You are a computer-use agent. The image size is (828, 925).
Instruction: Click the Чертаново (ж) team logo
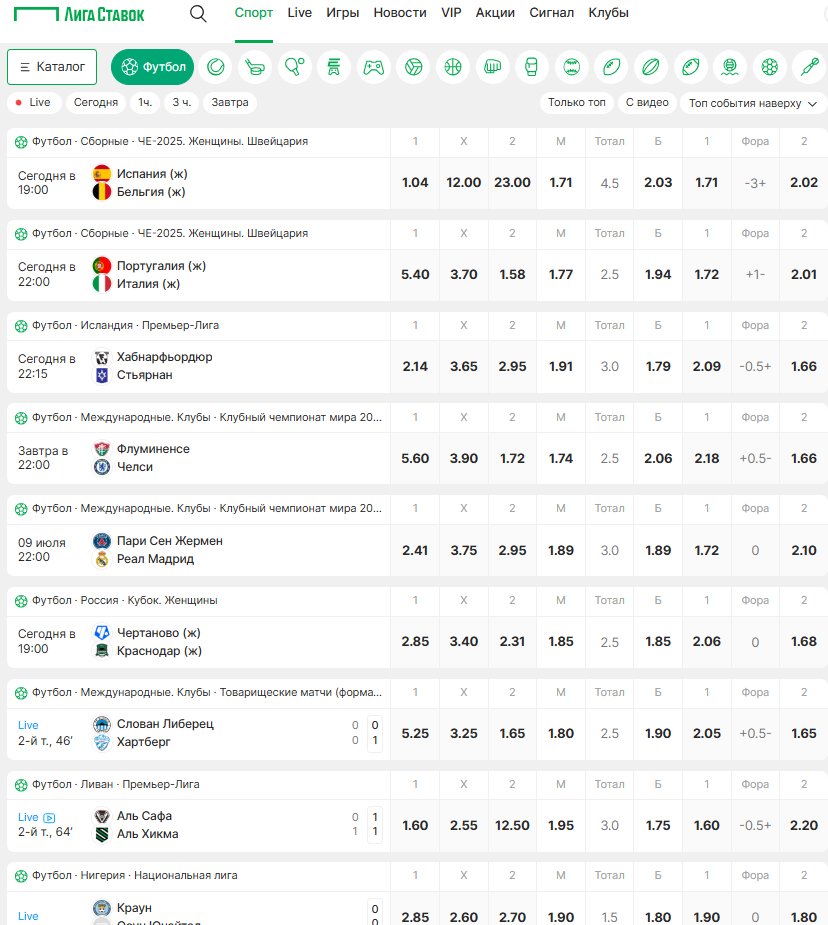(x=102, y=633)
